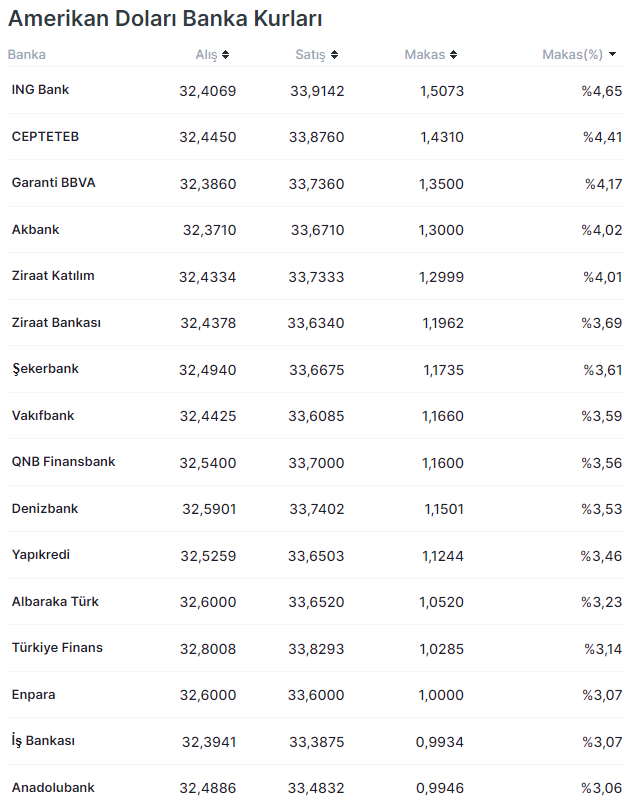The height and width of the screenshot is (808, 632).
Task: Click Yapıkredi bank name
Action: (41, 555)
